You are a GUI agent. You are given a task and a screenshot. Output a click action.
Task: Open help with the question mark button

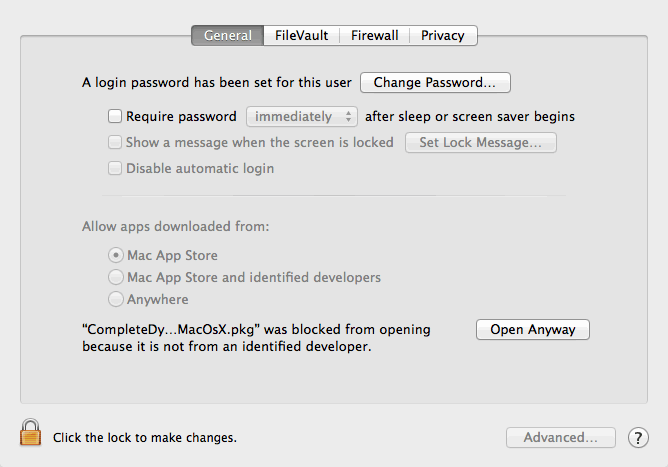point(638,438)
